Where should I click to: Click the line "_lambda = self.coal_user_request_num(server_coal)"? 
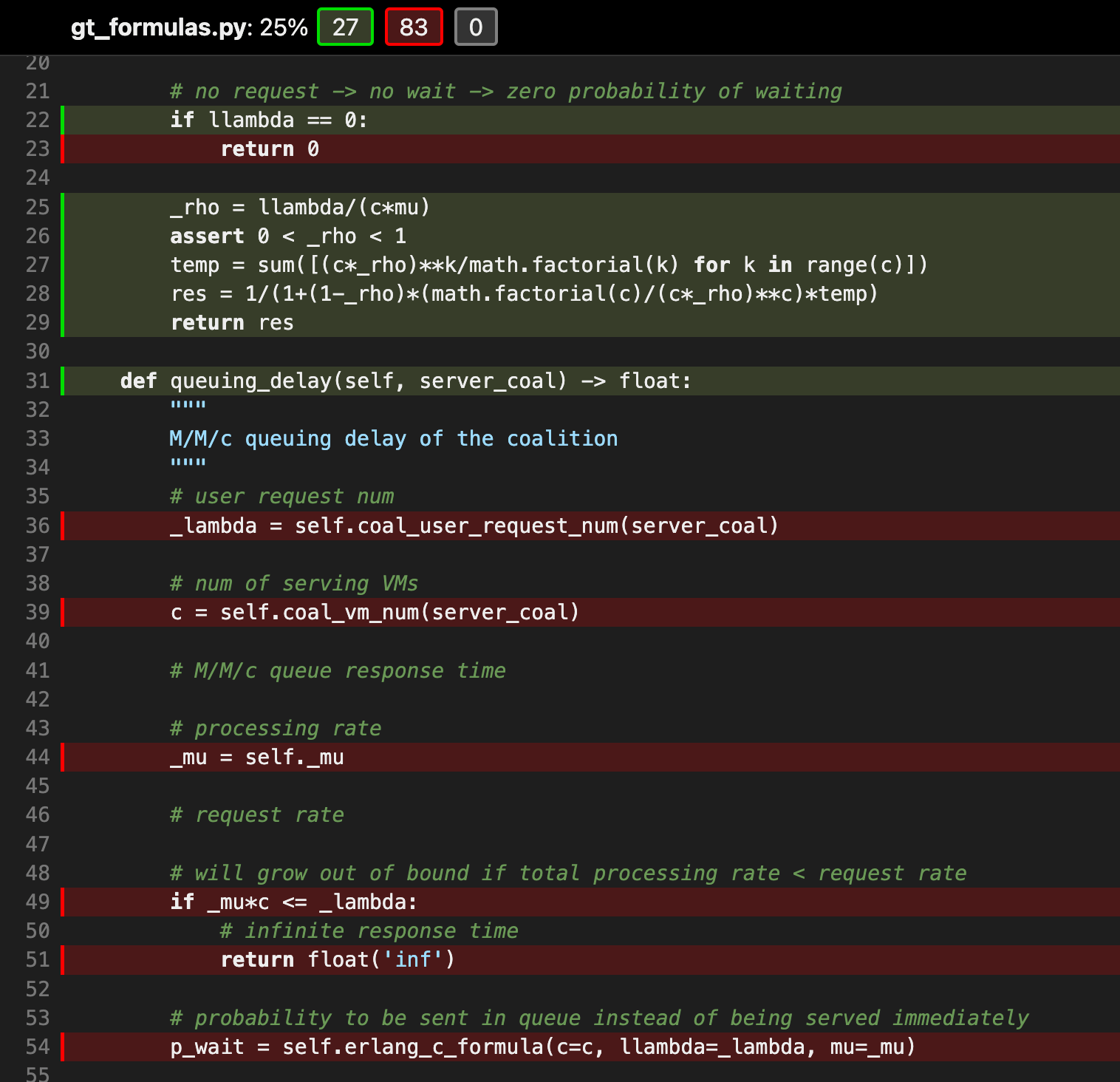click(474, 526)
